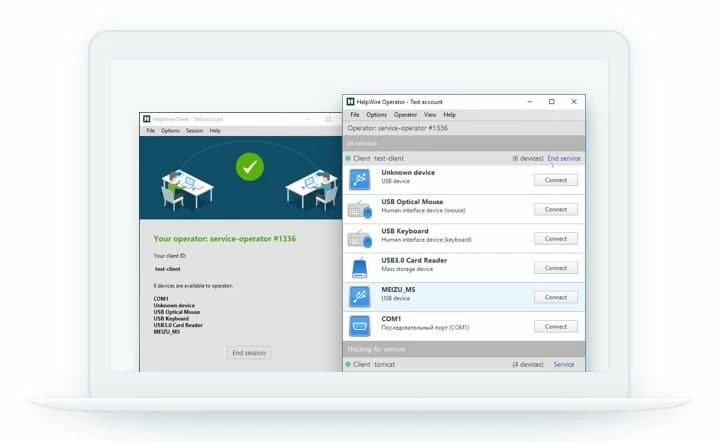Click the COM1 serial port icon

360,326
